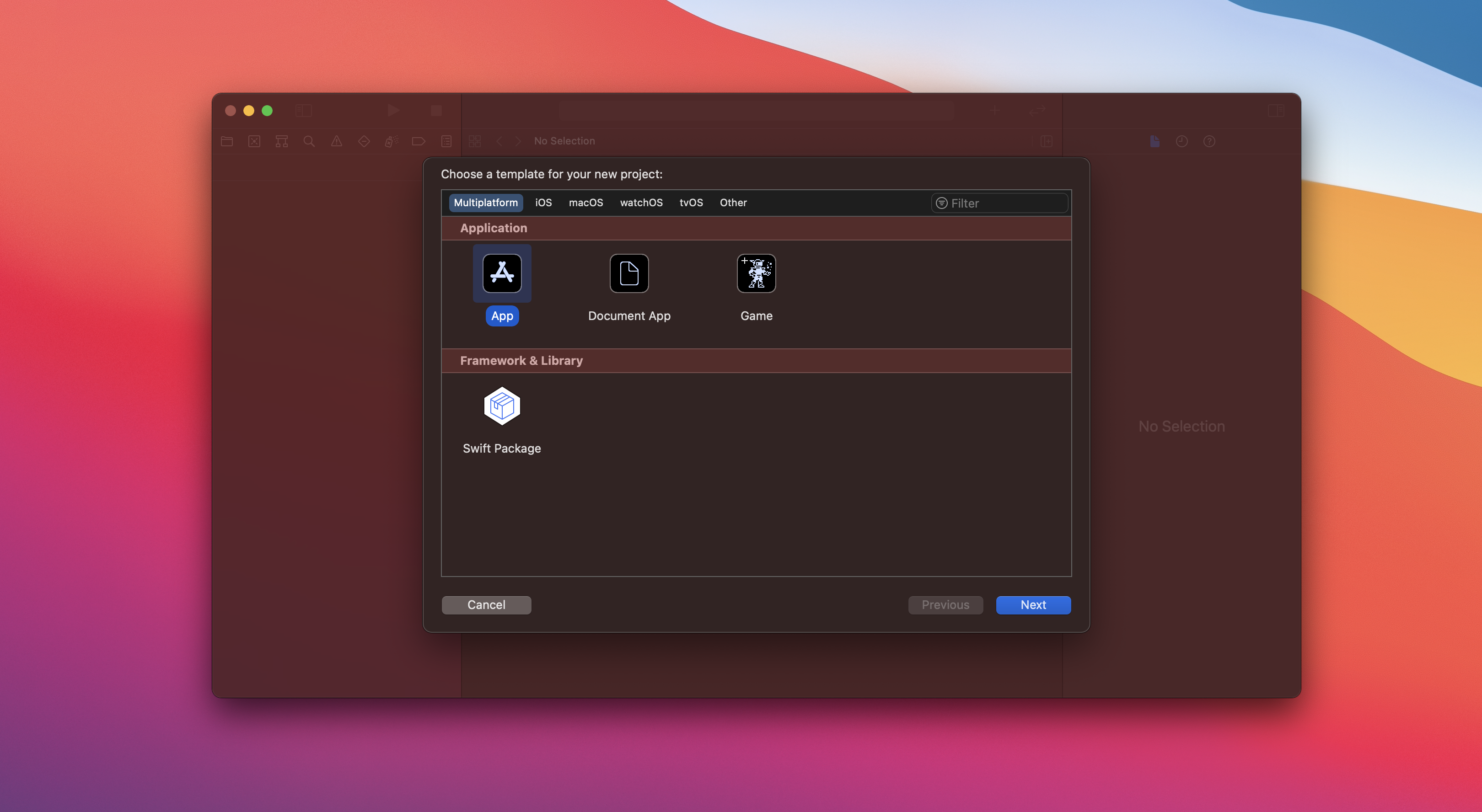Screen dimensions: 1482x812
Task: Cancel the new project dialog
Action: coord(486,605)
